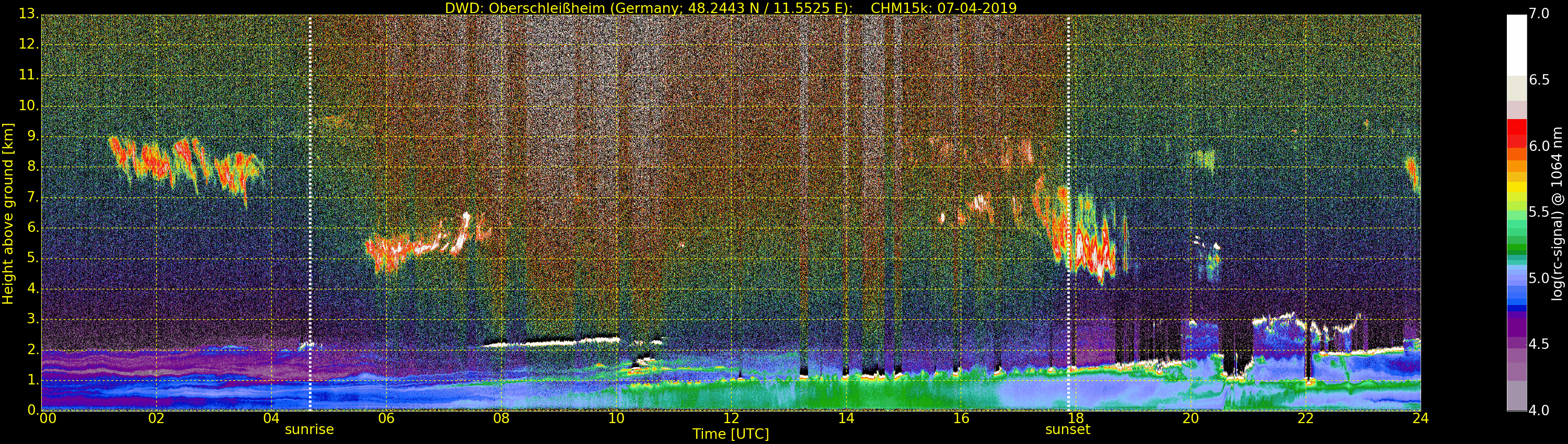Click the '04' time tick label
Viewport: 1568px width, 444px height.
point(271,418)
